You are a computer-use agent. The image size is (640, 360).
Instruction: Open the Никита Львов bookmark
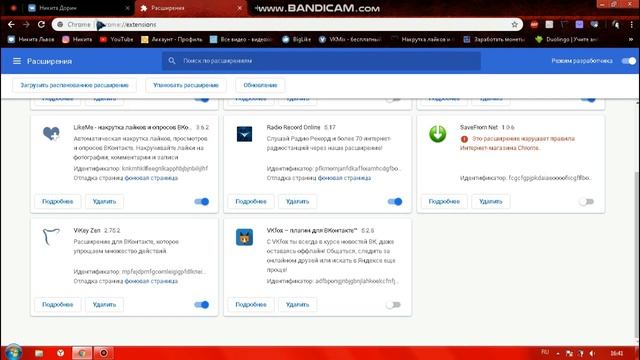click(x=31, y=39)
